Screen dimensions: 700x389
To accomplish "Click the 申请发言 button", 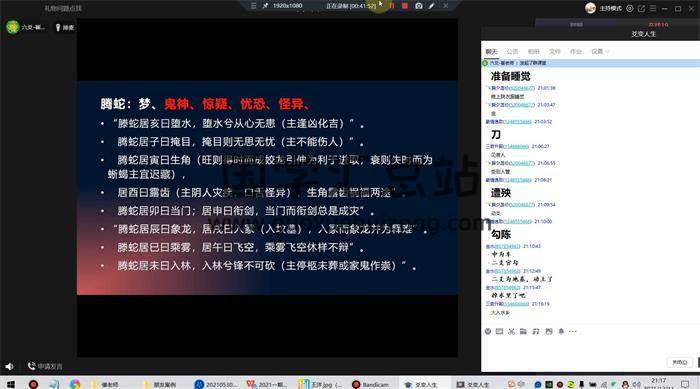I will point(45,366).
